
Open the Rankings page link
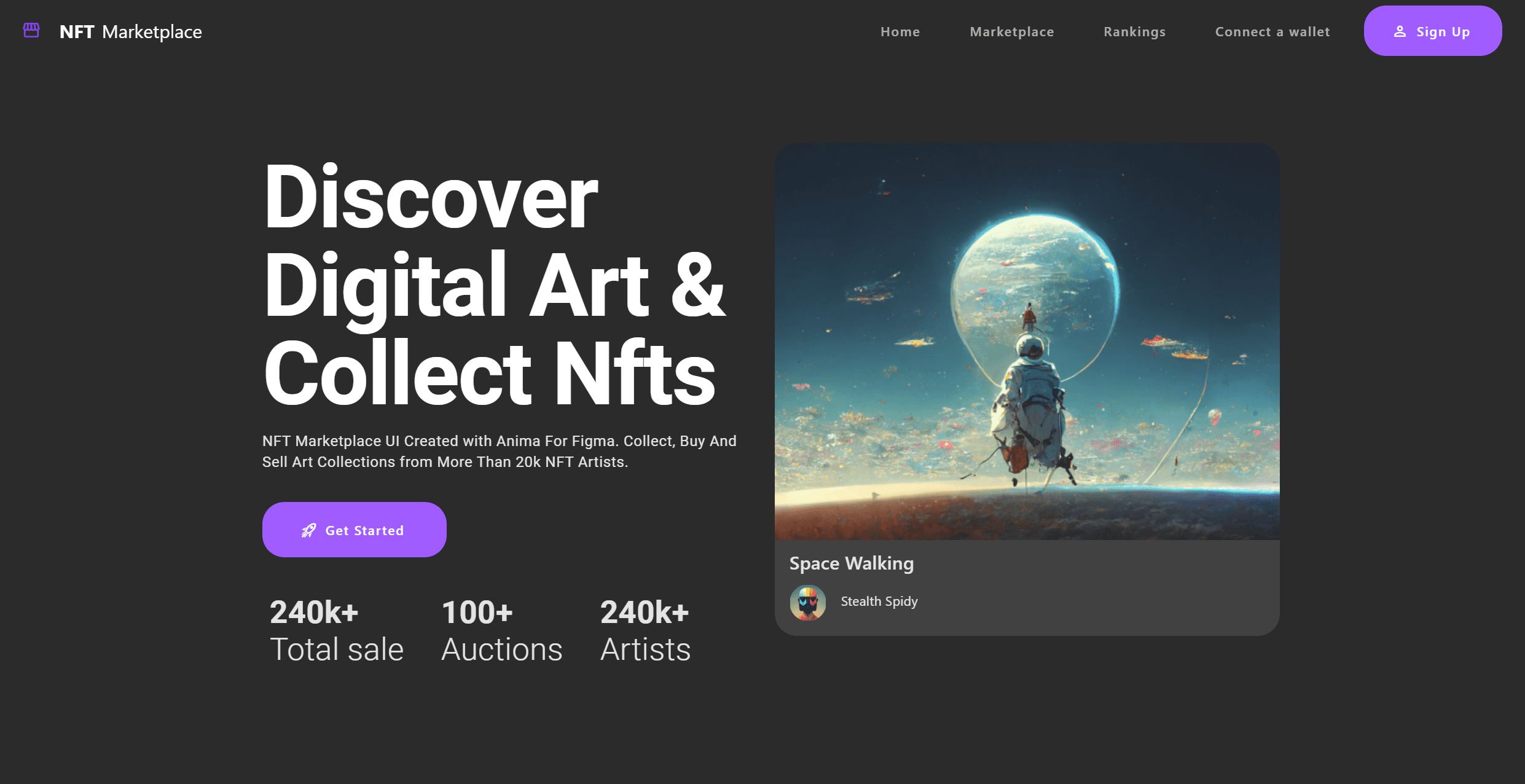pos(1134,31)
